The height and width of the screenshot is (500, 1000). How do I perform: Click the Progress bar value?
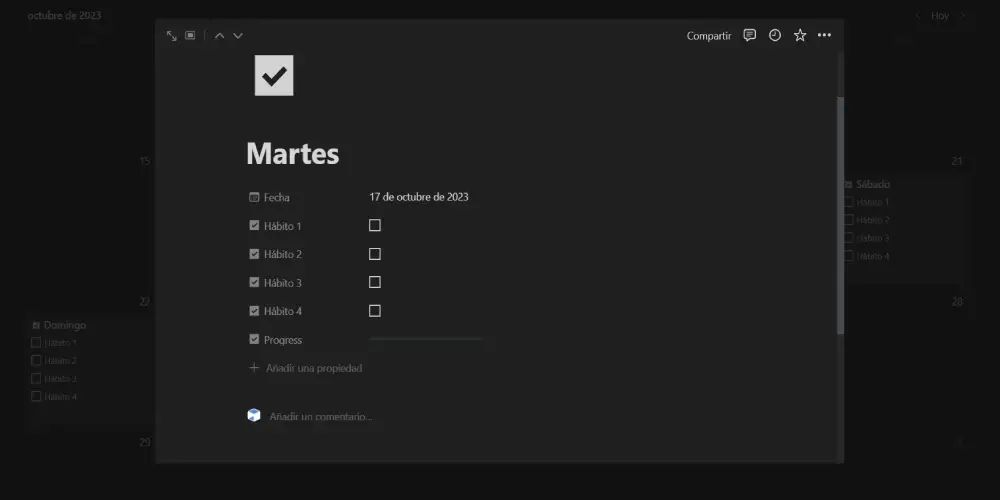tap(426, 340)
